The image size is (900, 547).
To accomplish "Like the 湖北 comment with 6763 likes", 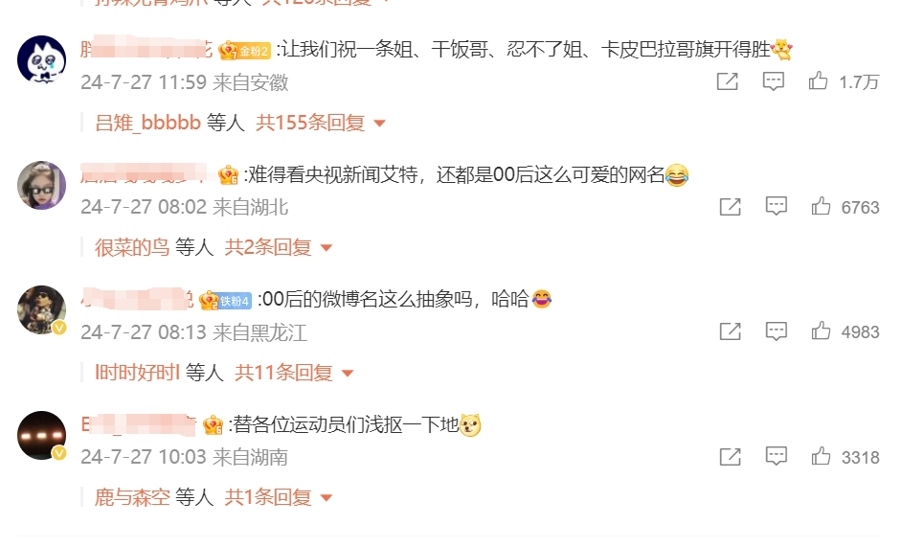I will tap(821, 206).
